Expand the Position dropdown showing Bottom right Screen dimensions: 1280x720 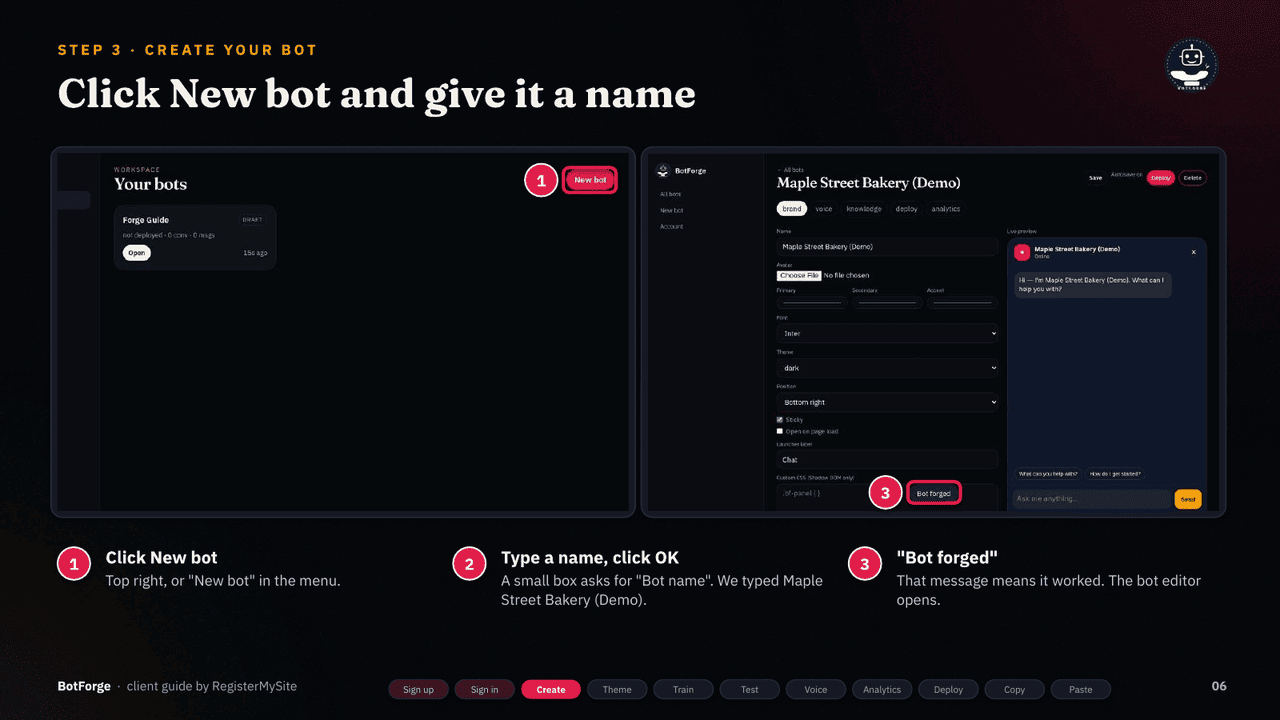(x=887, y=402)
